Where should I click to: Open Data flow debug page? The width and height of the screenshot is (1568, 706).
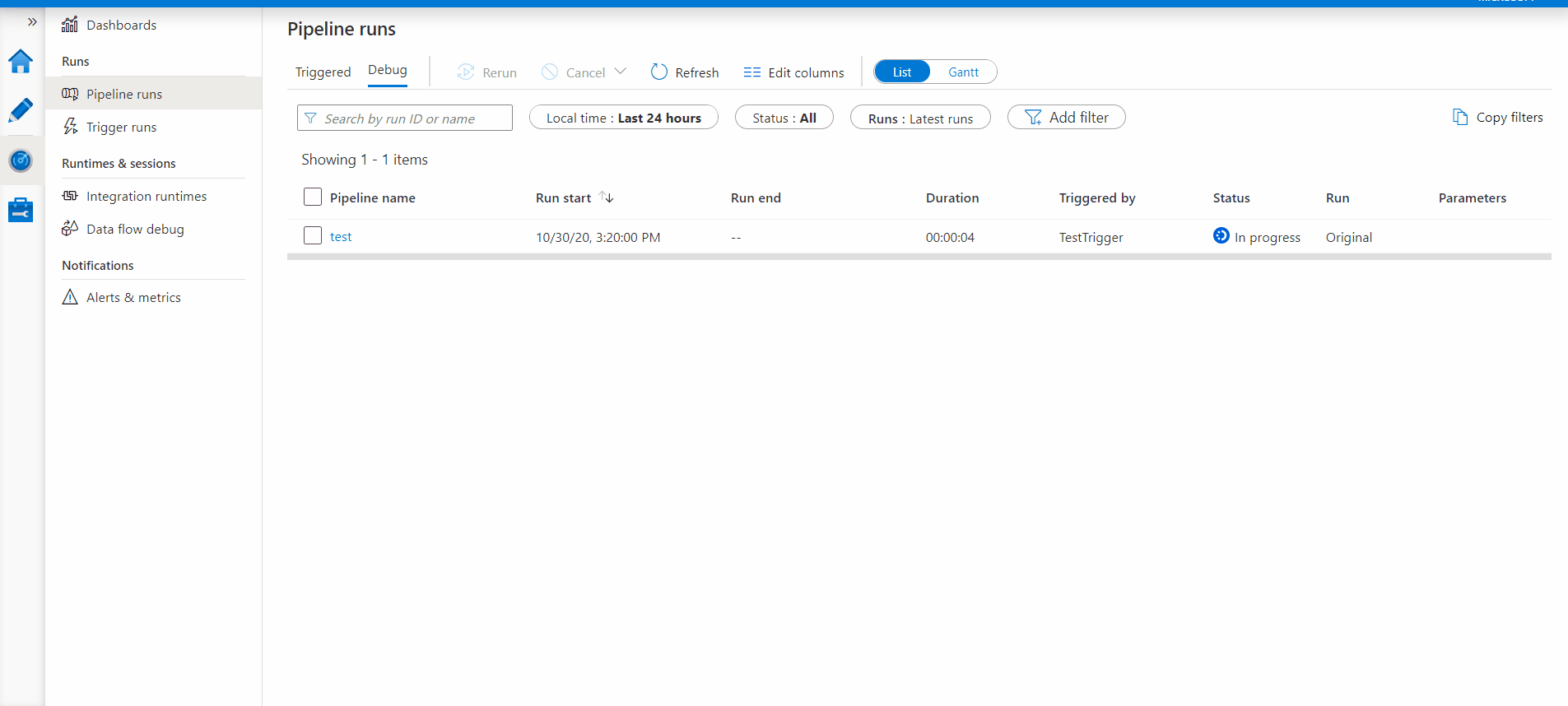(x=135, y=229)
